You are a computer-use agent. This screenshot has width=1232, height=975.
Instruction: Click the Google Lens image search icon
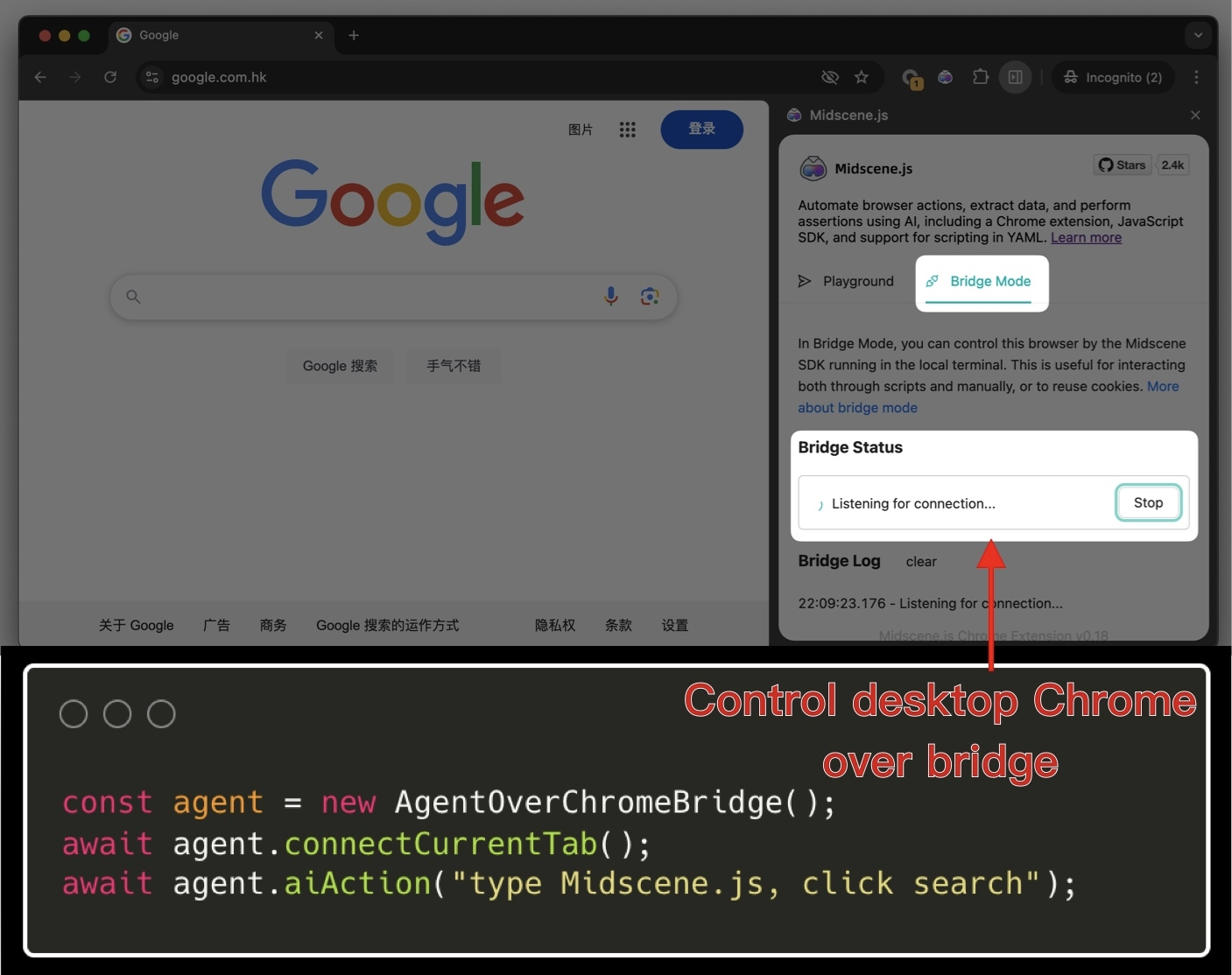tap(650, 297)
